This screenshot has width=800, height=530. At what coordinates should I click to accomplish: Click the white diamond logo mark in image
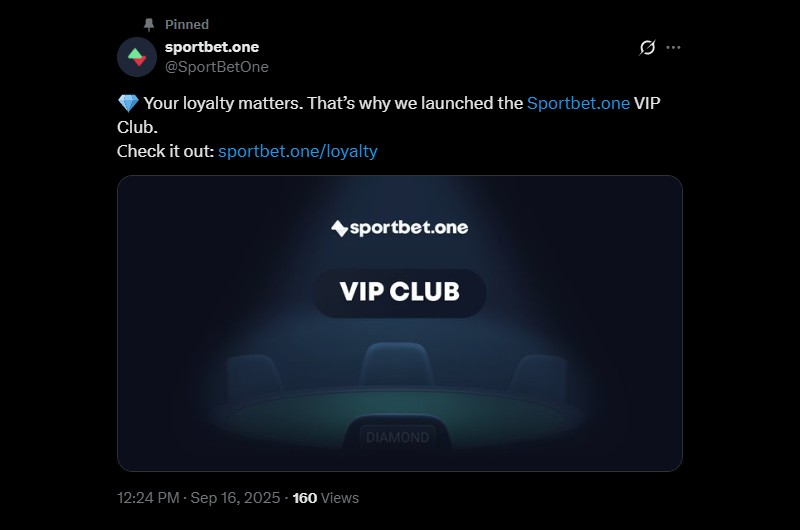[339, 229]
